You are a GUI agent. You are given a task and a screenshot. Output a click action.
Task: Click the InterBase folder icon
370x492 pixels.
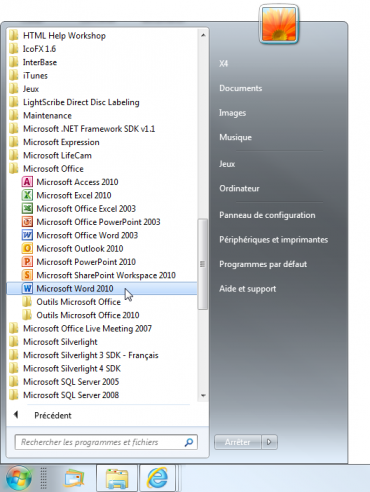coord(13,62)
